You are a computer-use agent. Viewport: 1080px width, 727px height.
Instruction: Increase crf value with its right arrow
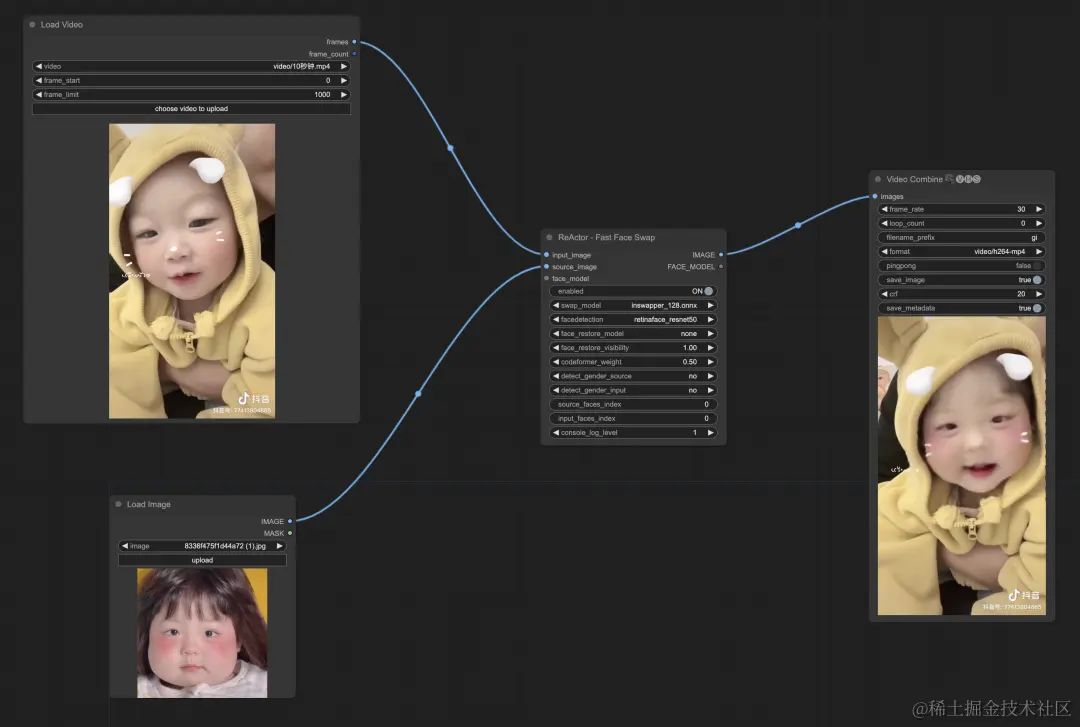coord(1039,294)
